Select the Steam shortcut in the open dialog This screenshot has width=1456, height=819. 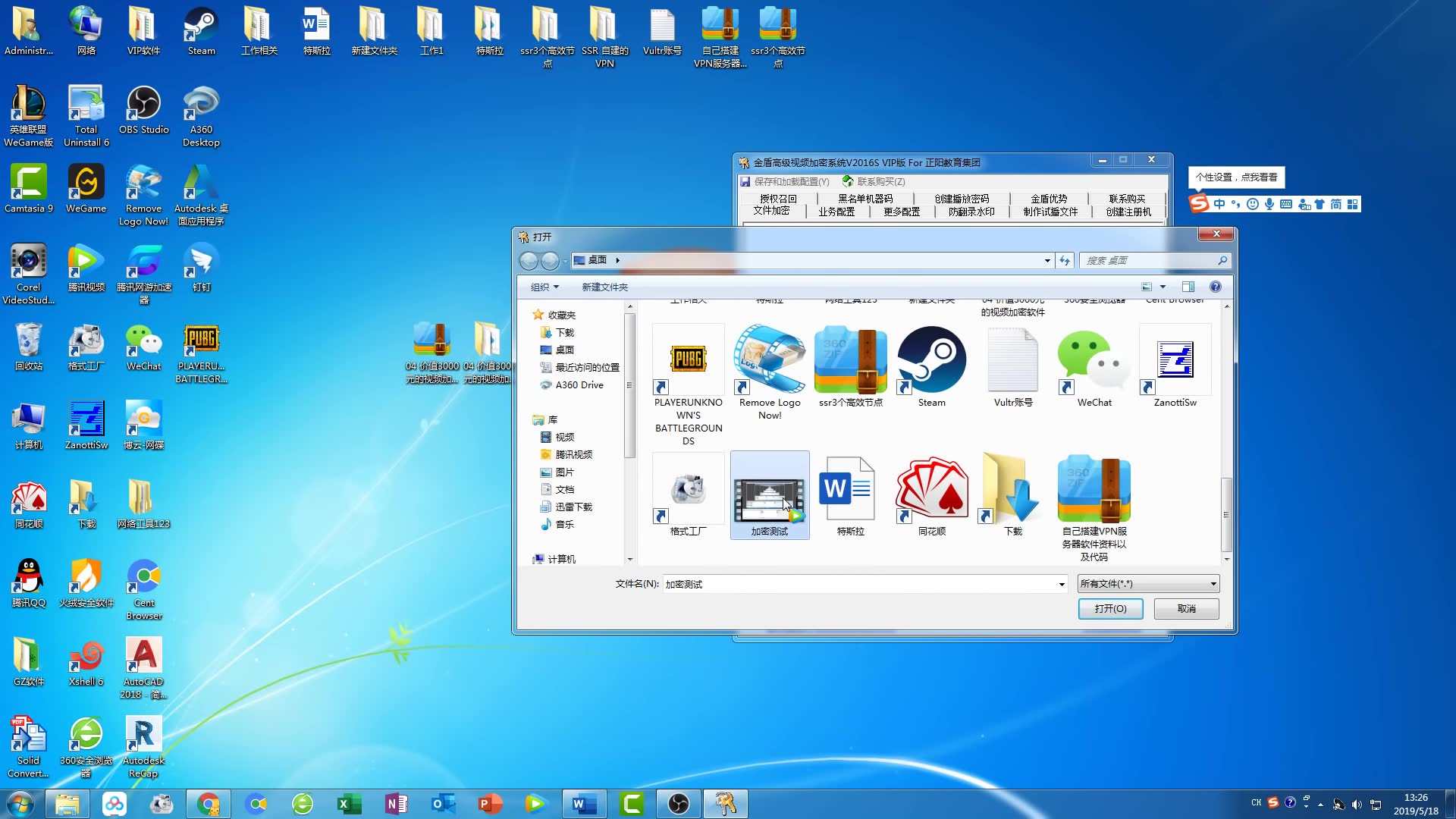tap(932, 367)
